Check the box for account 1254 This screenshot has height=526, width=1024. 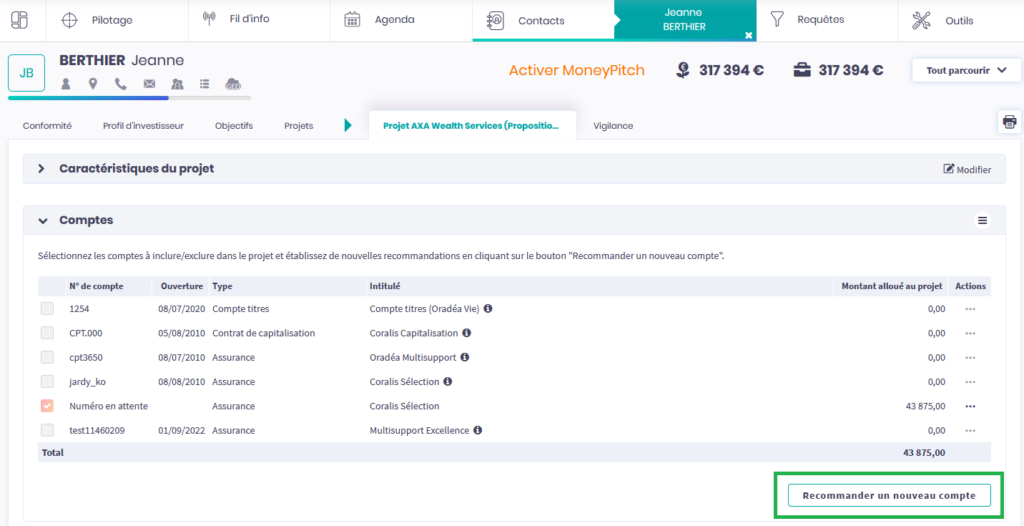click(47, 309)
